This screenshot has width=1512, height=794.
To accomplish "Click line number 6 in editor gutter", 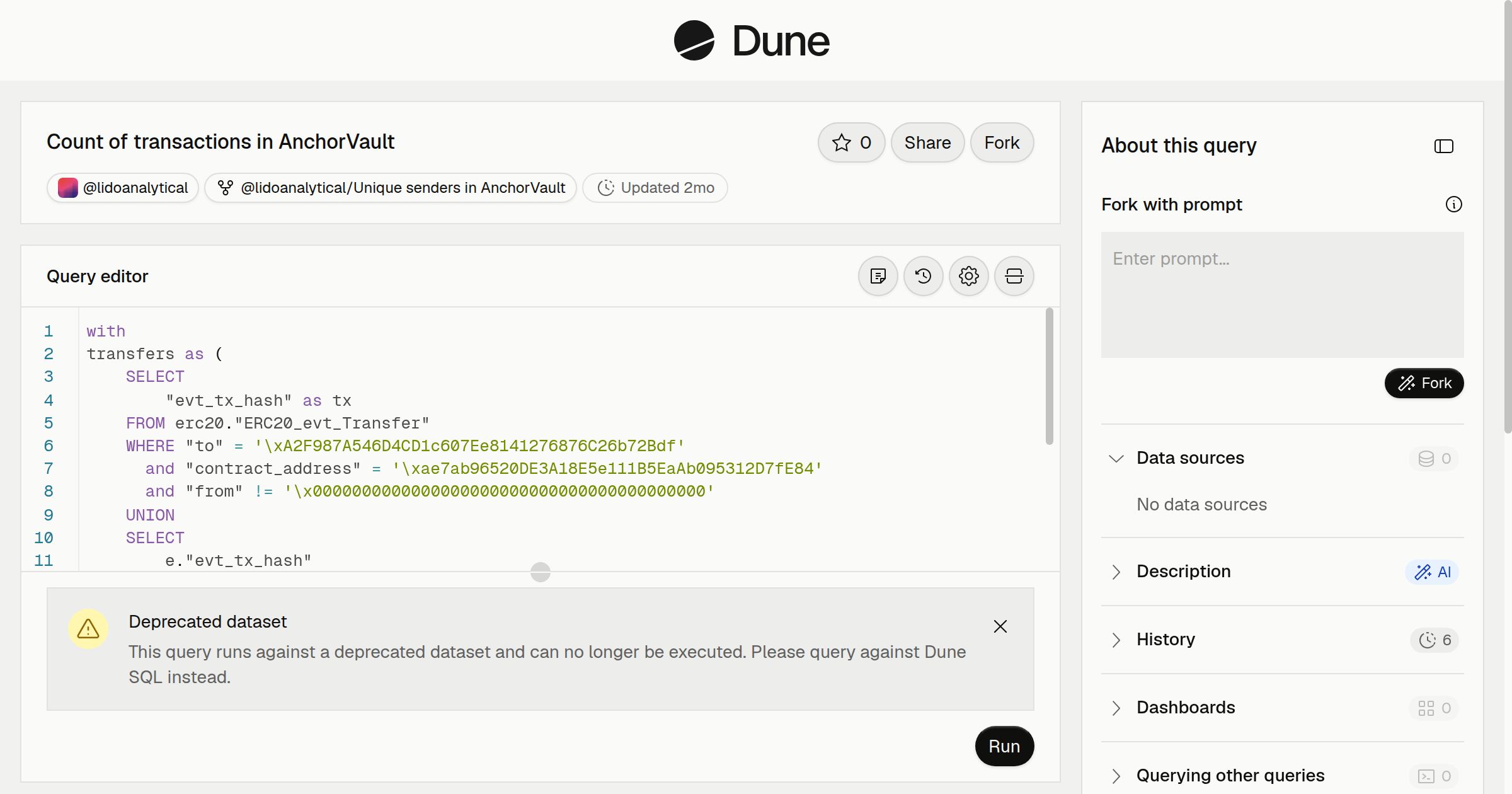I will pyautogui.click(x=49, y=446).
